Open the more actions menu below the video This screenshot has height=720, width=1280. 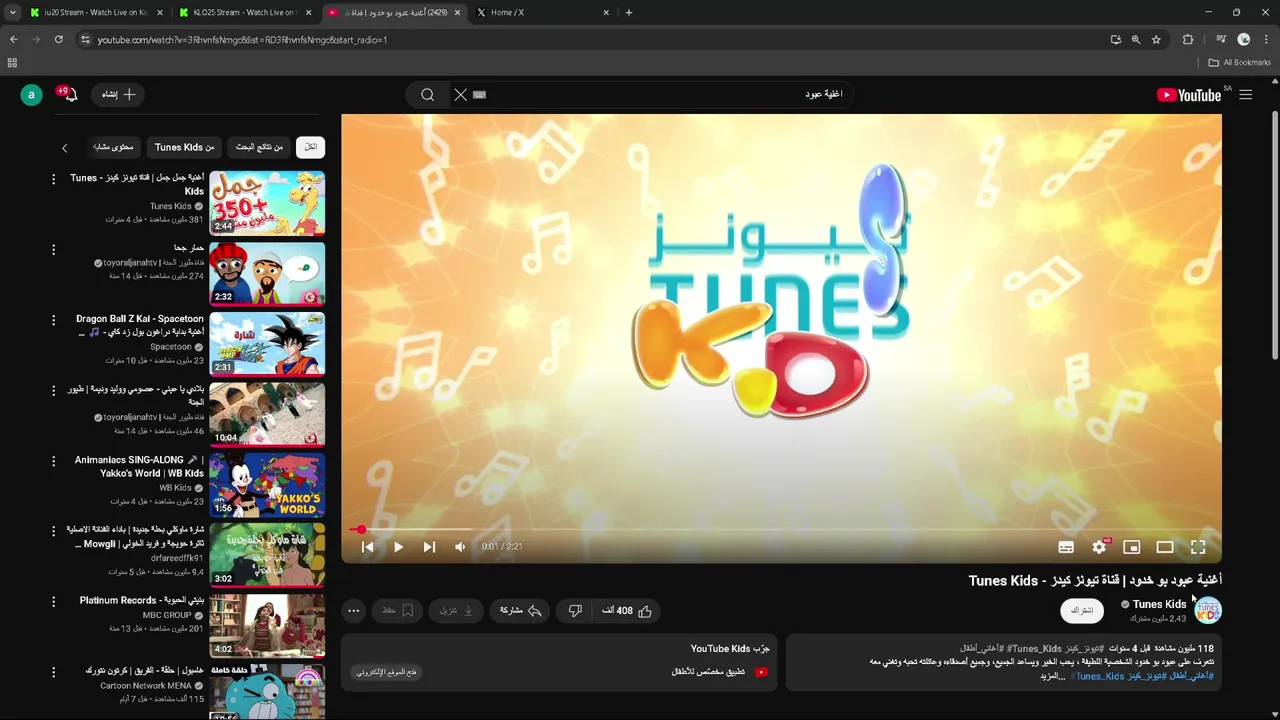click(353, 611)
